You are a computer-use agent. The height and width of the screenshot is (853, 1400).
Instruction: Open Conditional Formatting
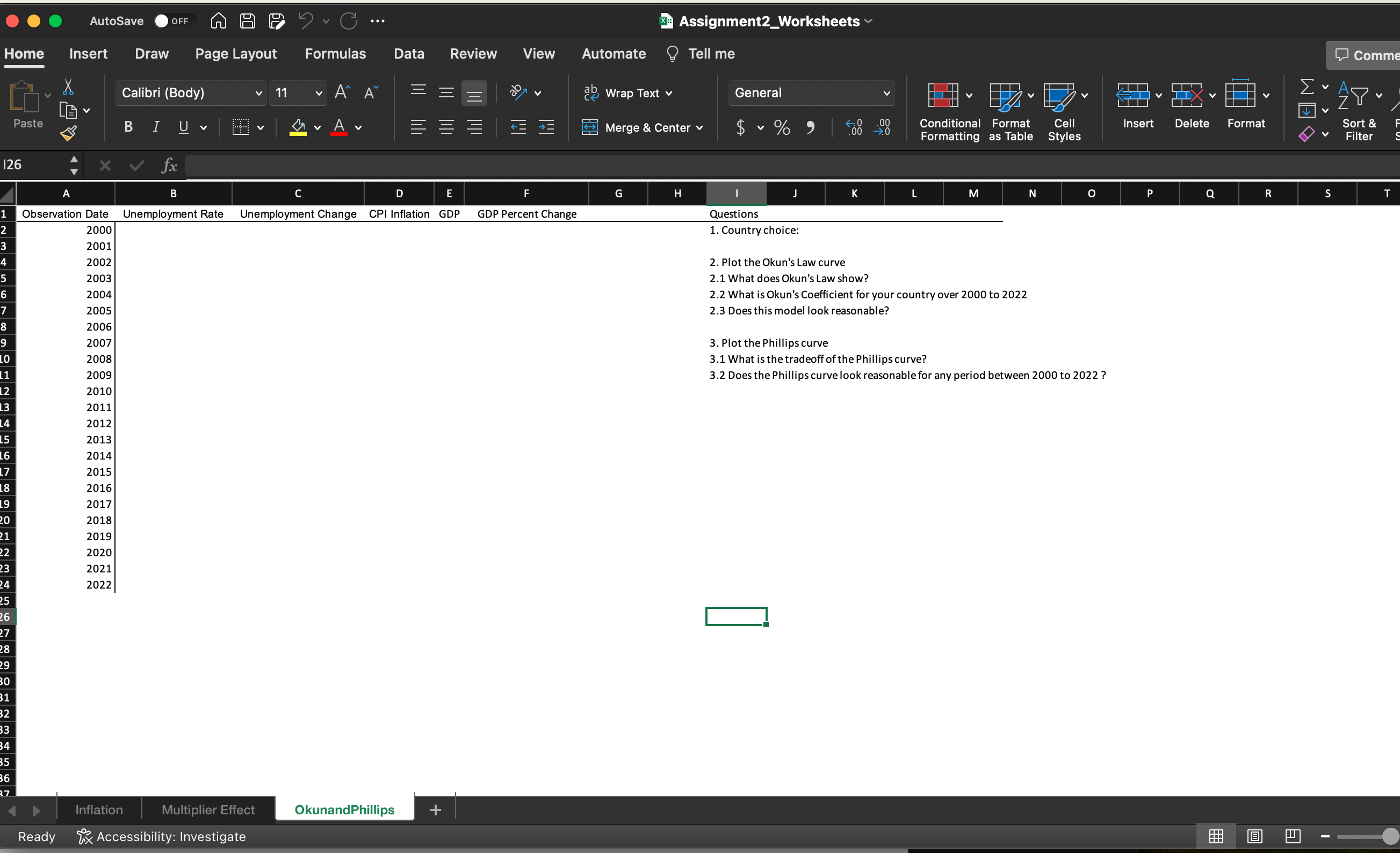(x=949, y=111)
